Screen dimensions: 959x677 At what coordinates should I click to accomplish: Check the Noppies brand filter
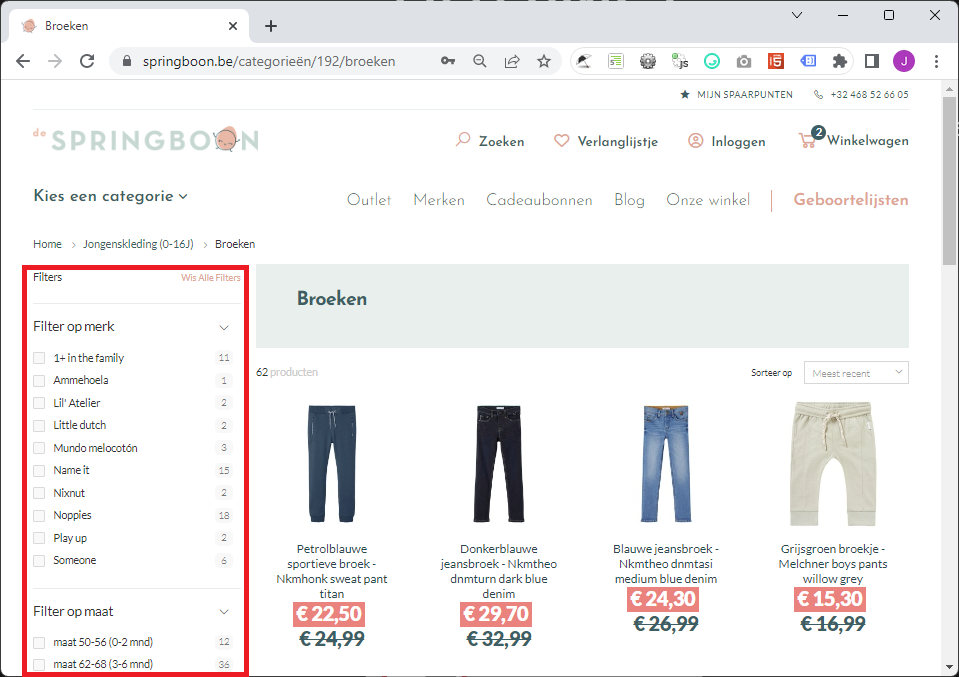tap(39, 516)
